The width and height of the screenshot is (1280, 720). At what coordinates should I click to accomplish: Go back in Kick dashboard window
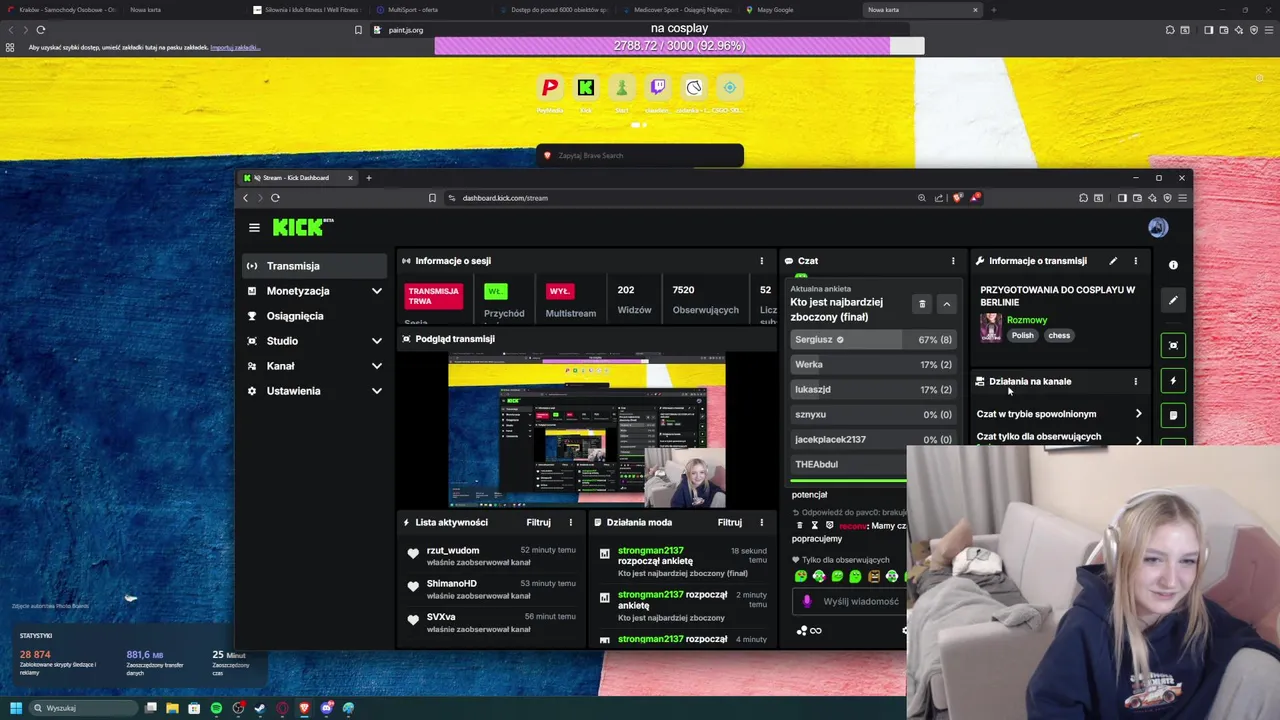click(x=246, y=198)
